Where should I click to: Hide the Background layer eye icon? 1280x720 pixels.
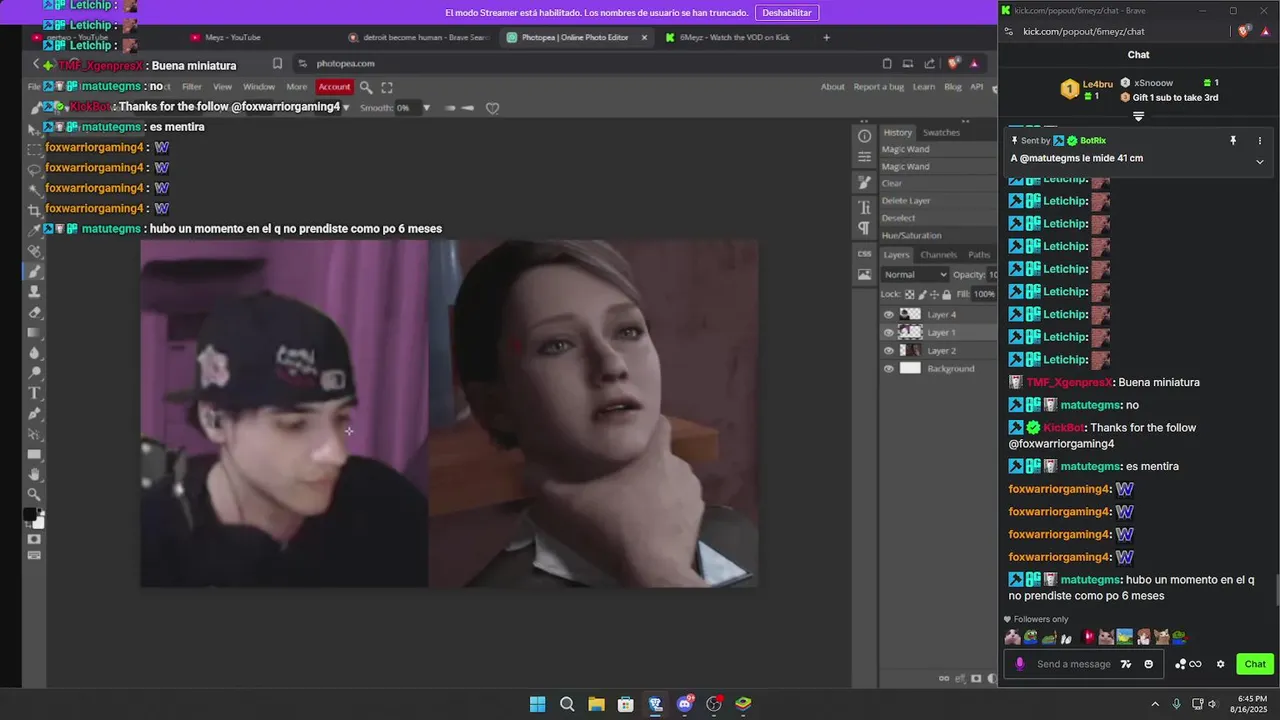pos(888,368)
